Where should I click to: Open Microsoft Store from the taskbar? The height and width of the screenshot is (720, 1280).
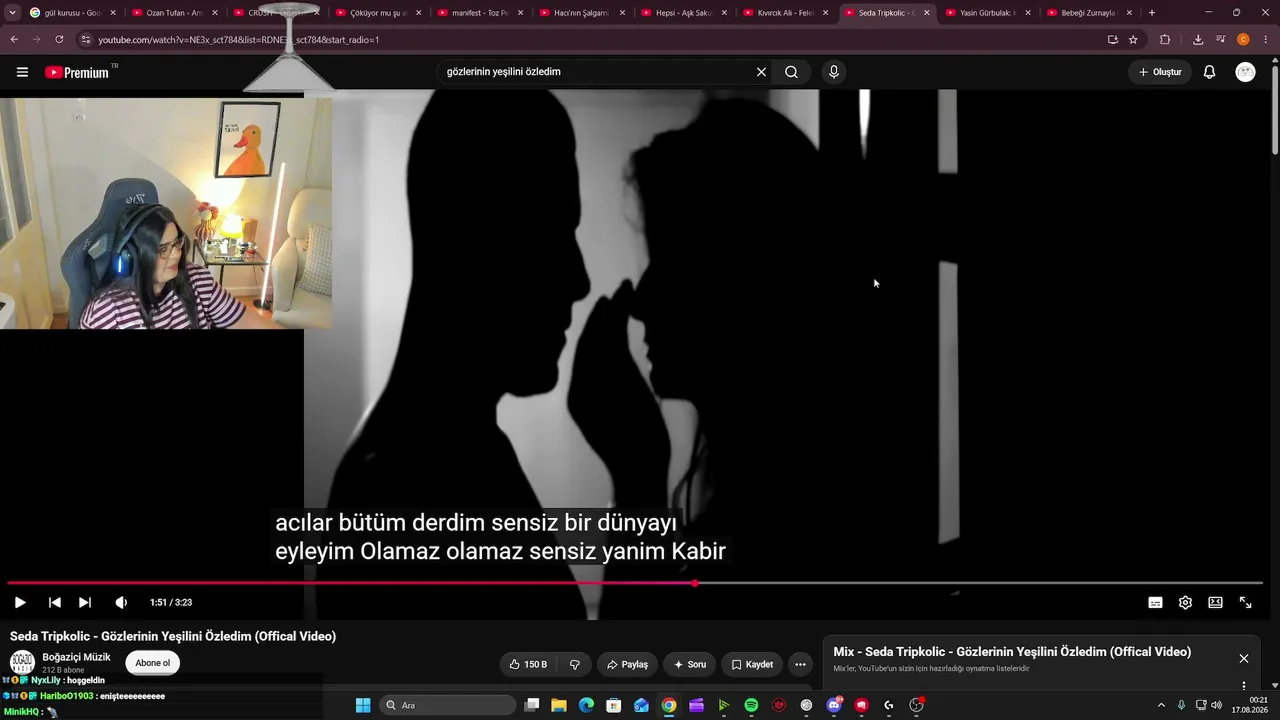pyautogui.click(x=614, y=705)
